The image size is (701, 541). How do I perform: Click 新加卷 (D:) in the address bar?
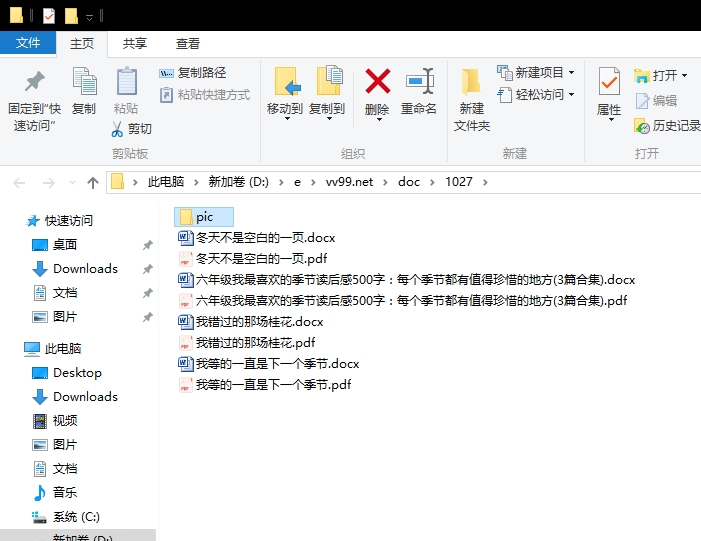(x=238, y=182)
